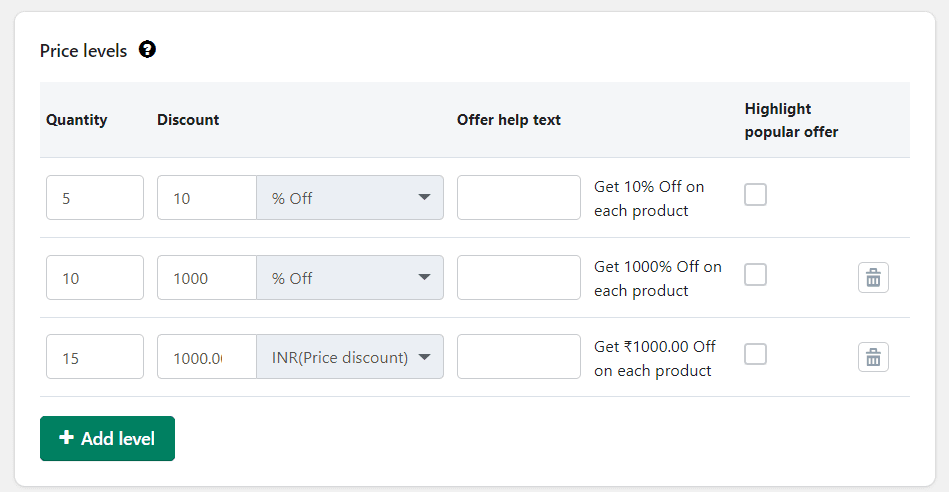Viewport: 949px width, 492px height.
Task: Highlight the 1000% Off offer as popular
Action: click(756, 274)
